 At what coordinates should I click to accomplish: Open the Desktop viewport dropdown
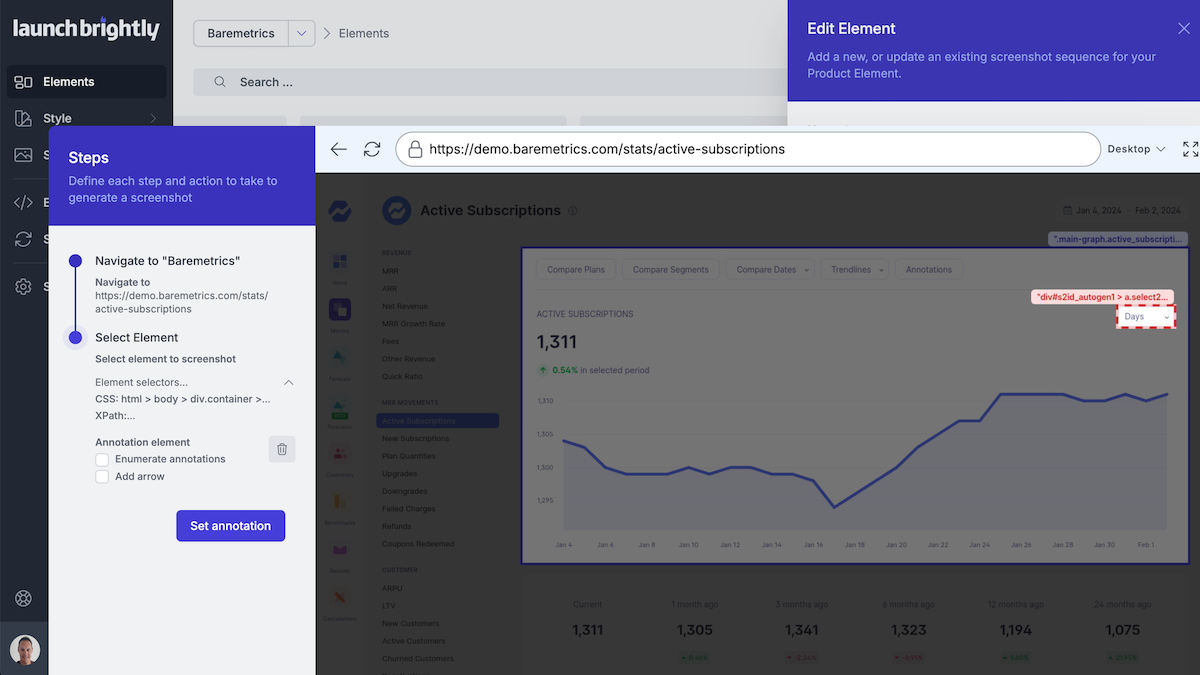click(x=1136, y=149)
